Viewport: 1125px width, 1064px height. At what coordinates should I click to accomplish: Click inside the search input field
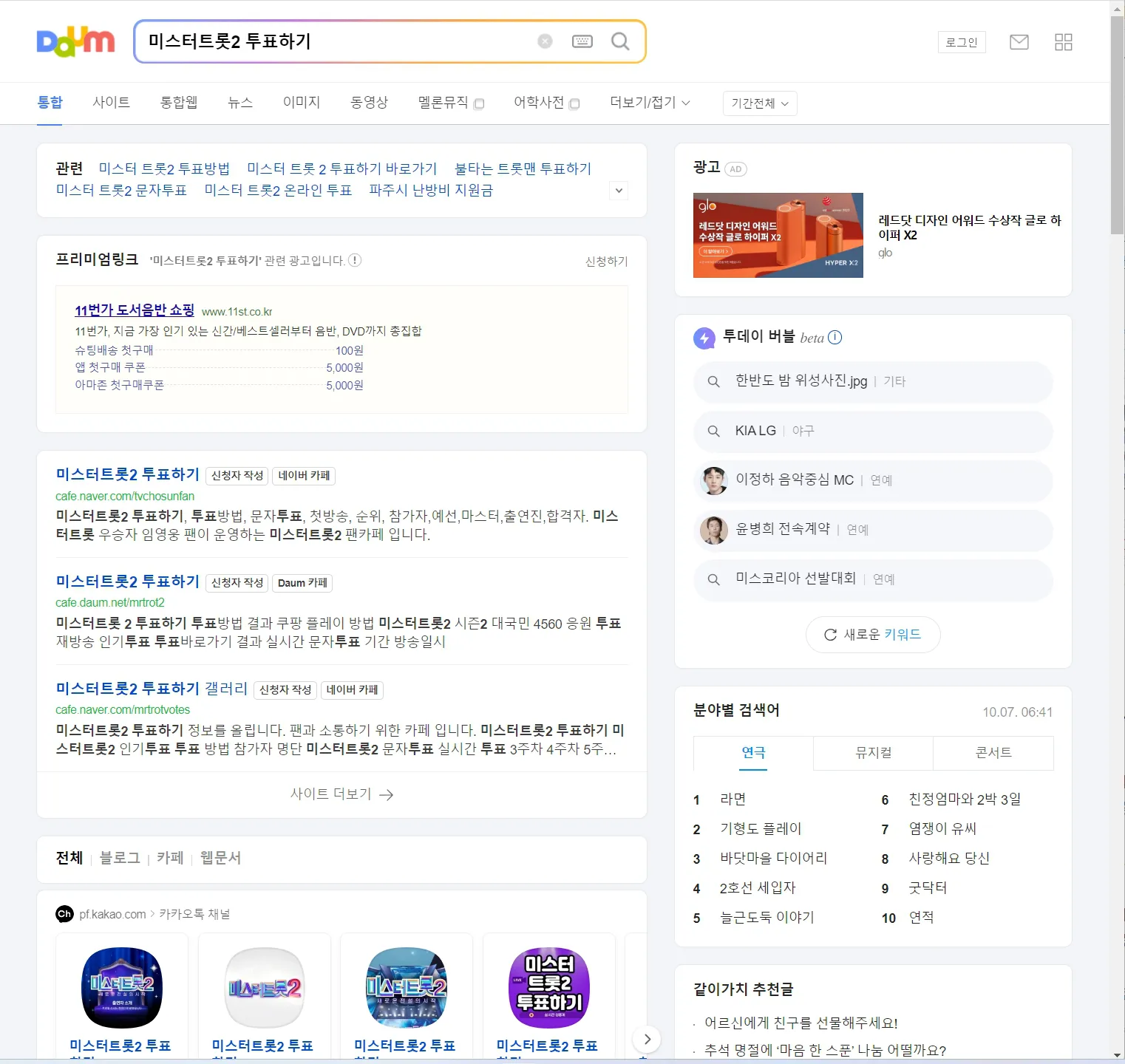pos(333,41)
